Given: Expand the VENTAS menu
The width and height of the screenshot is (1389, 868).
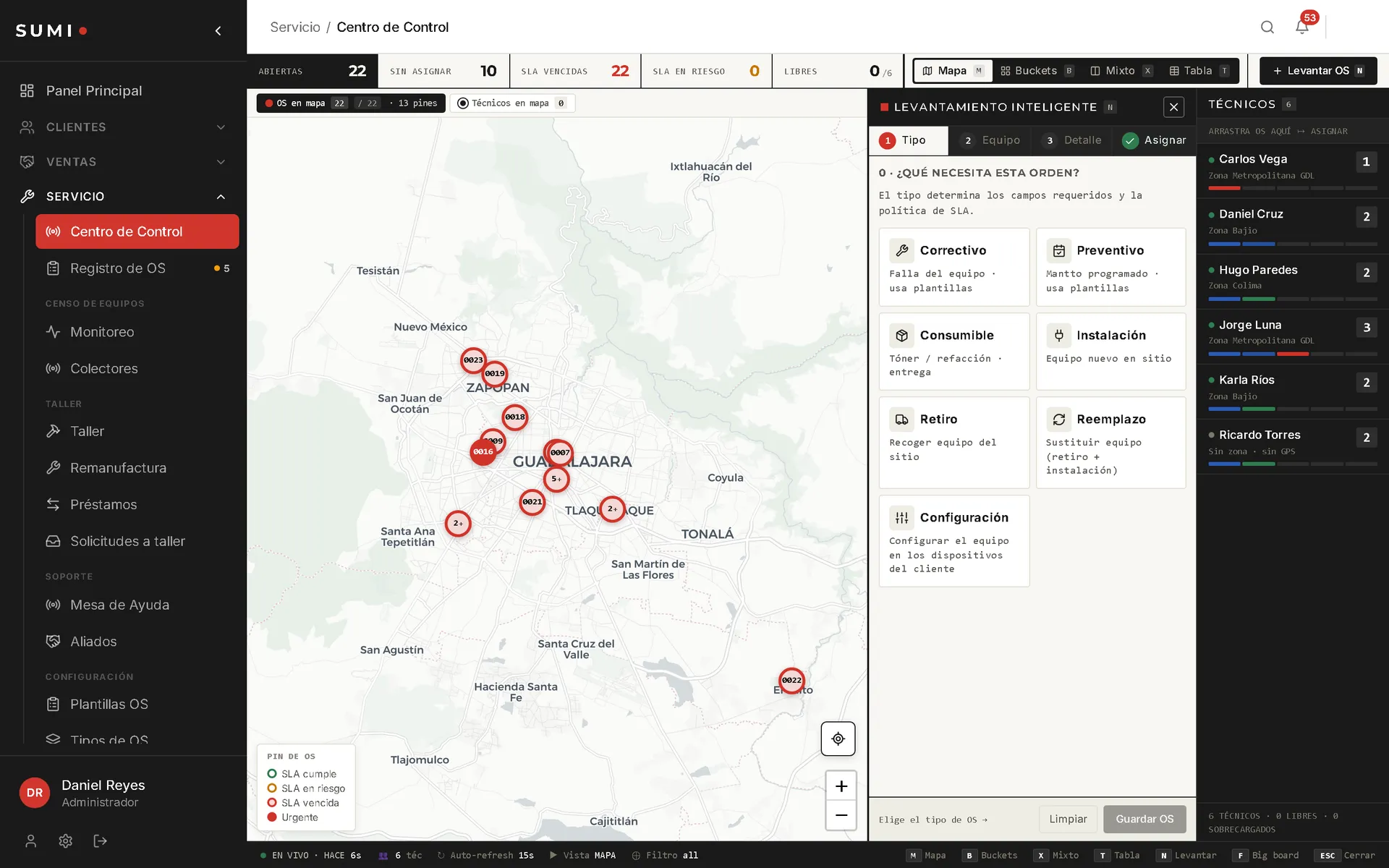Looking at the screenshot, I should click(x=123, y=162).
